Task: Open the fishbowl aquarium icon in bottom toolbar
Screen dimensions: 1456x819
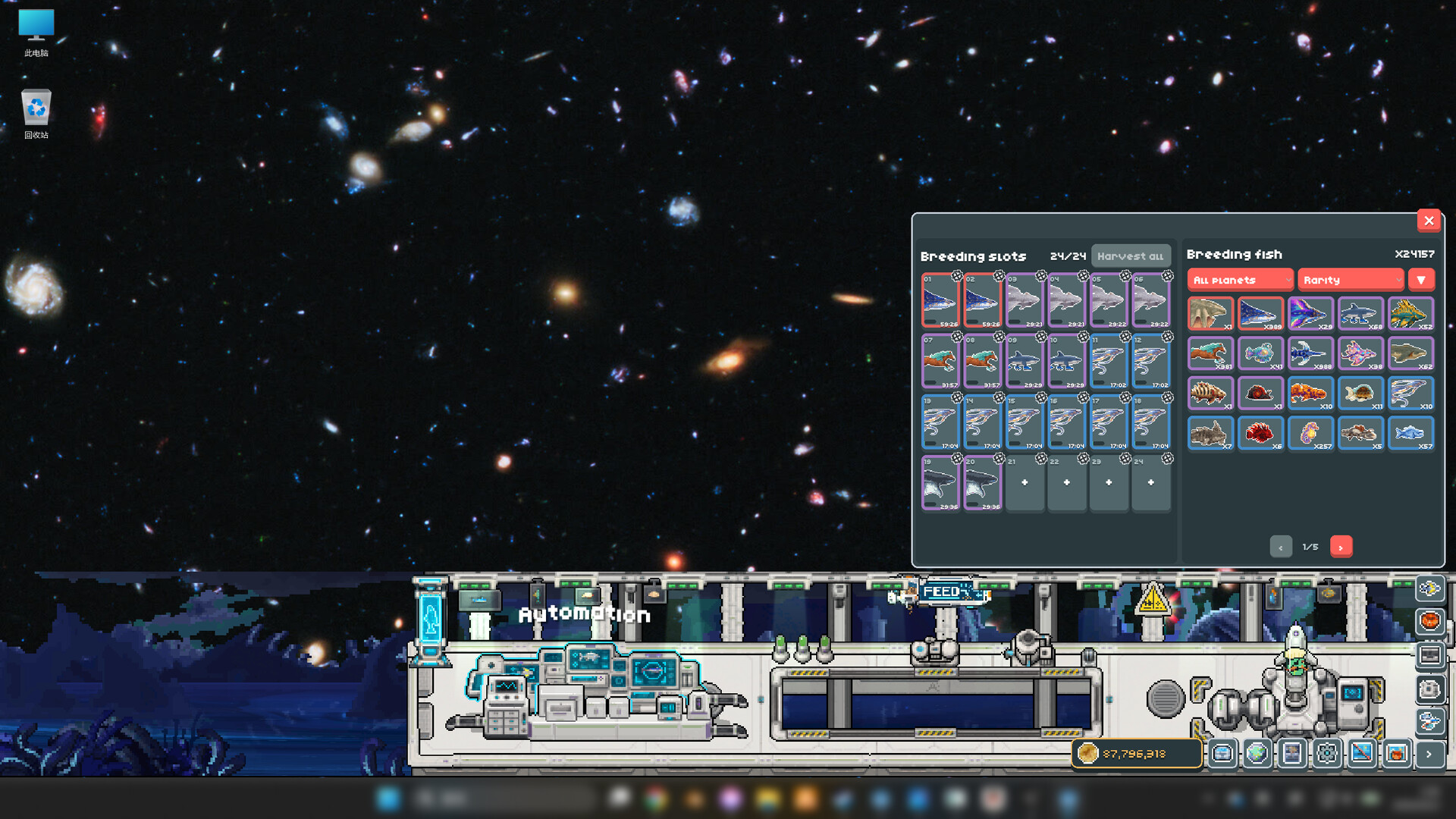Action: point(1397,754)
